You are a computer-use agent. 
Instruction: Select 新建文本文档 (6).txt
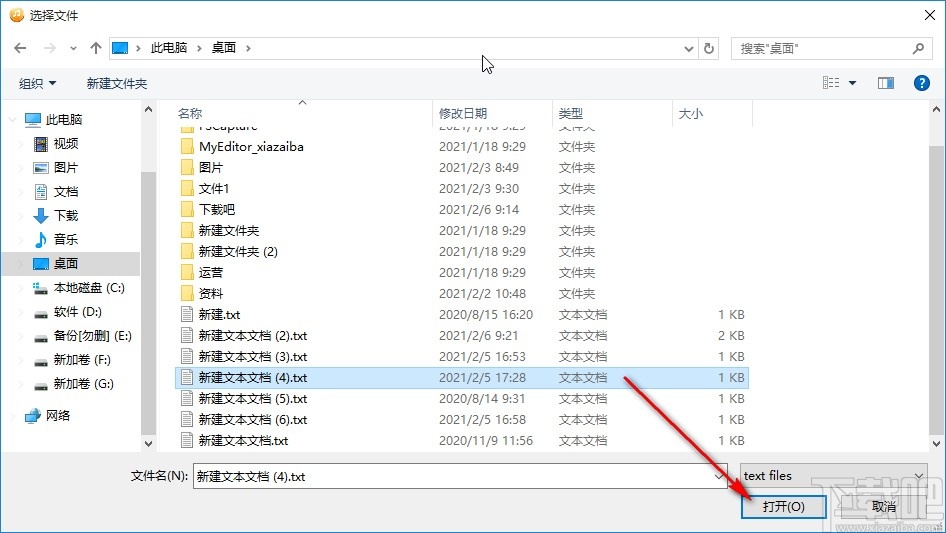253,420
